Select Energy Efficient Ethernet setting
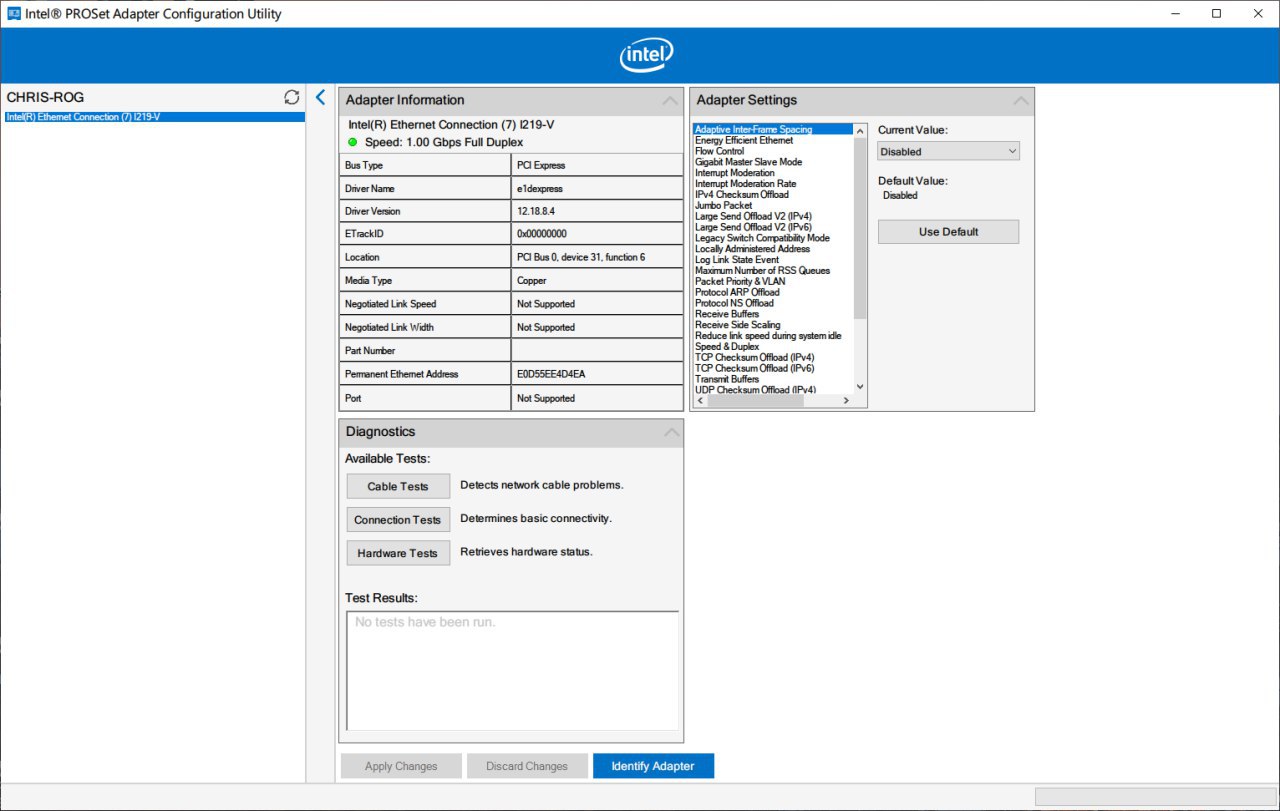1280x811 pixels. tap(744, 140)
